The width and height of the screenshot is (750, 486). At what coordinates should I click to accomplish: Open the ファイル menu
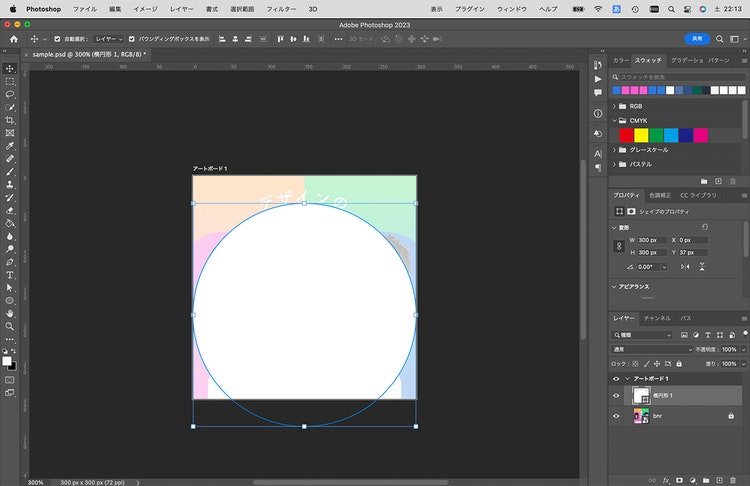pyautogui.click(x=85, y=9)
